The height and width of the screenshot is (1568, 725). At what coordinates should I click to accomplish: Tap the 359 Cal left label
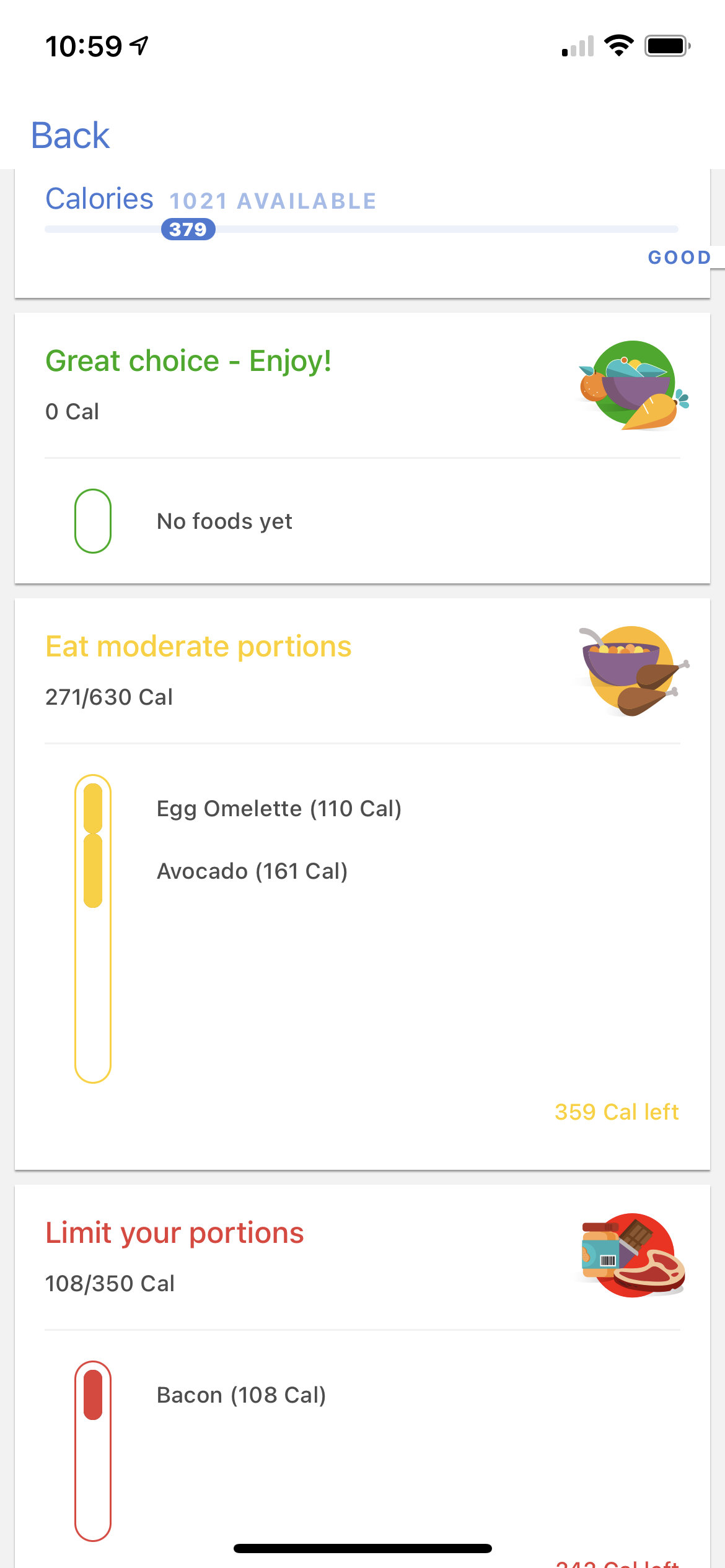(x=617, y=1112)
